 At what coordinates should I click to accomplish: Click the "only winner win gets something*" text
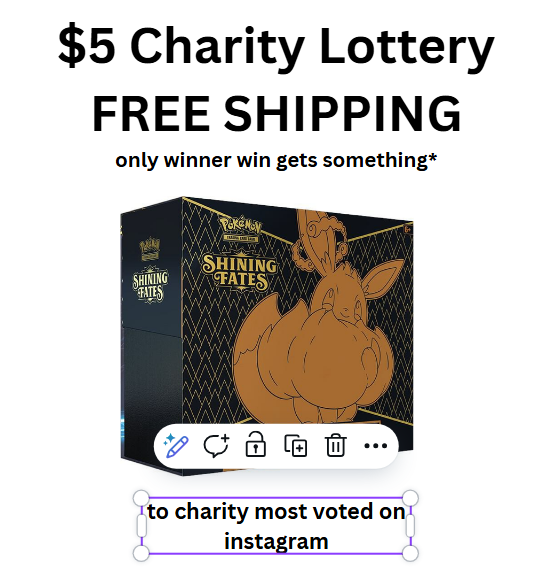click(276, 161)
